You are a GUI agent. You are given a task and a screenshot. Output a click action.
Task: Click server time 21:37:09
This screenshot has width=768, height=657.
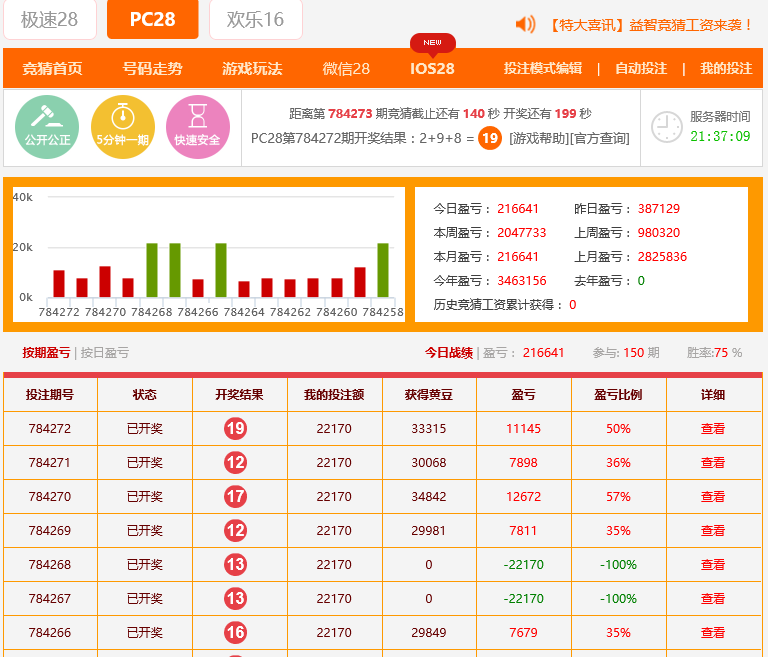720,136
